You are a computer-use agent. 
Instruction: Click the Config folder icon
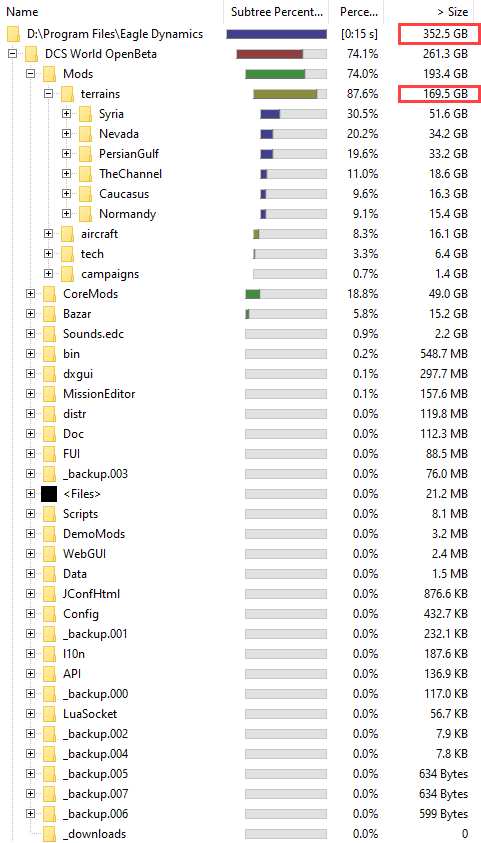(49, 613)
